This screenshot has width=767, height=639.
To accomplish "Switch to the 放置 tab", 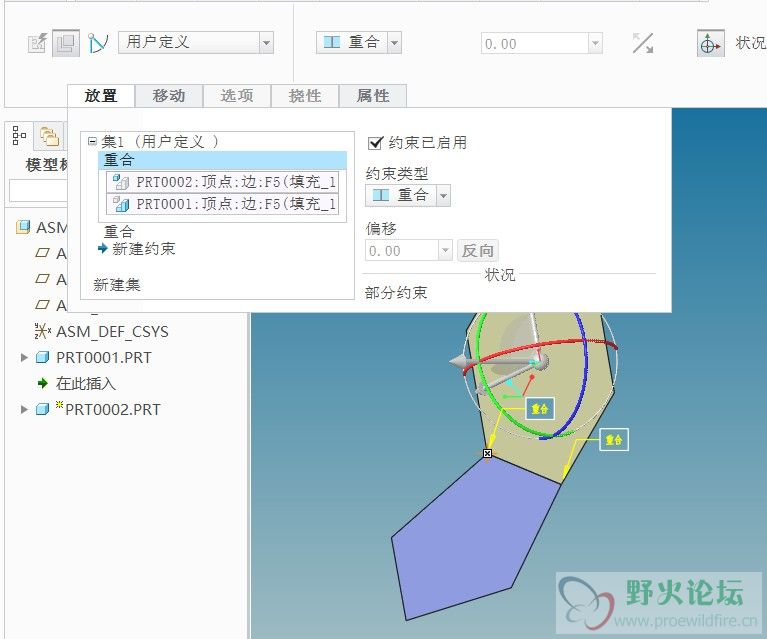I will [101, 95].
